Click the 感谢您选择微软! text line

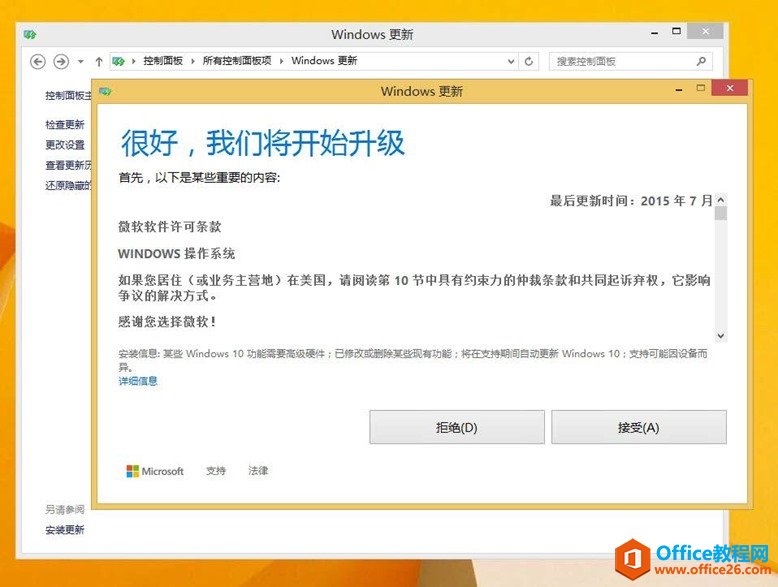(167, 322)
